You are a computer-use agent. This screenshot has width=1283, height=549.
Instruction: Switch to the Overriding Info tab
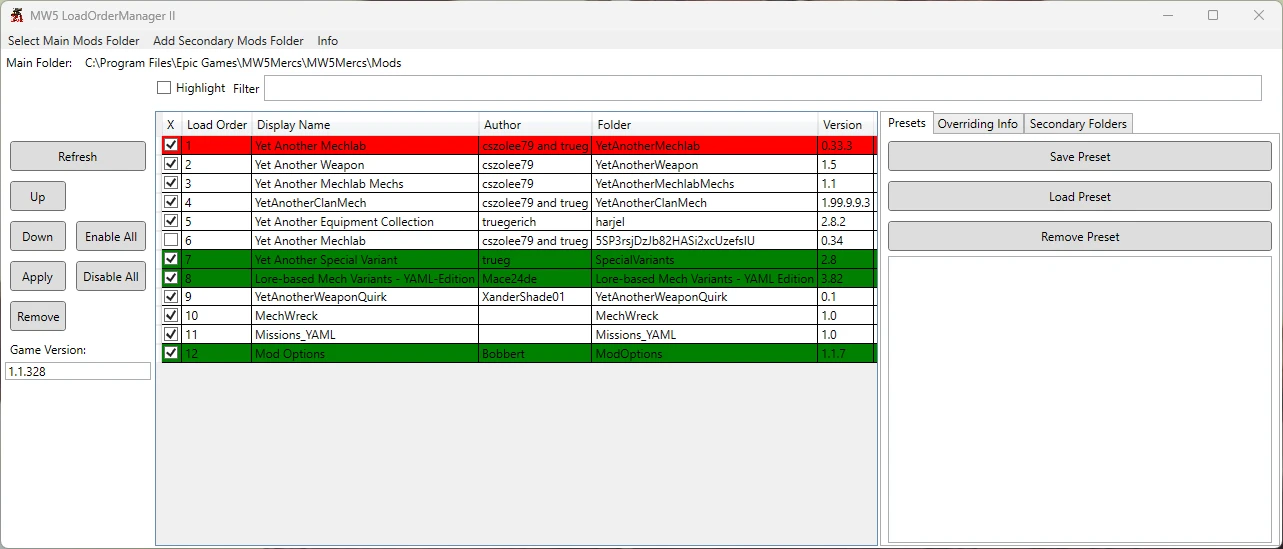click(978, 124)
